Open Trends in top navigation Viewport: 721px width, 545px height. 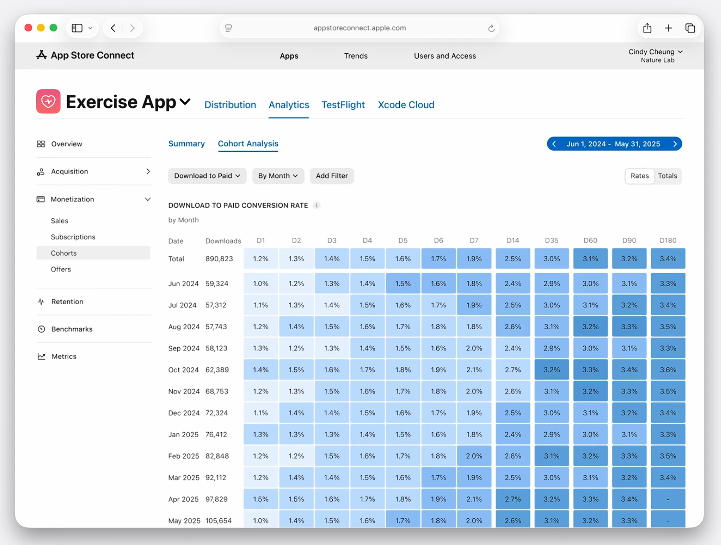coord(356,56)
